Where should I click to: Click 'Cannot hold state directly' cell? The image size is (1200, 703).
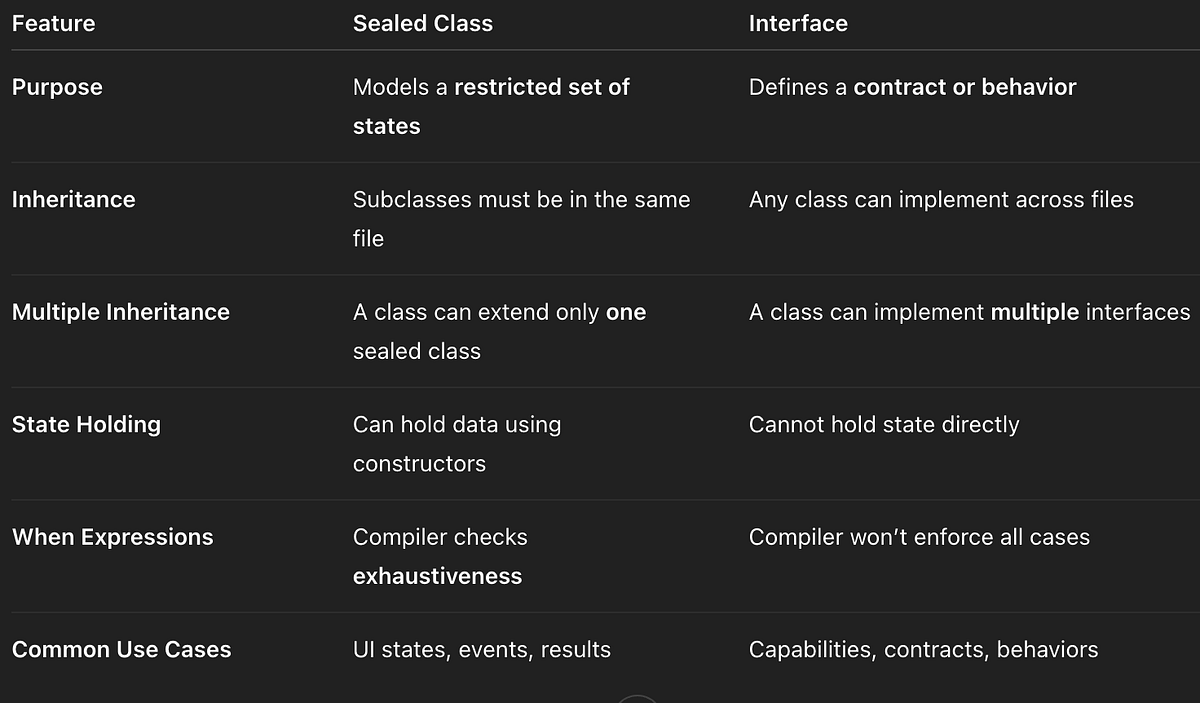[884, 424]
